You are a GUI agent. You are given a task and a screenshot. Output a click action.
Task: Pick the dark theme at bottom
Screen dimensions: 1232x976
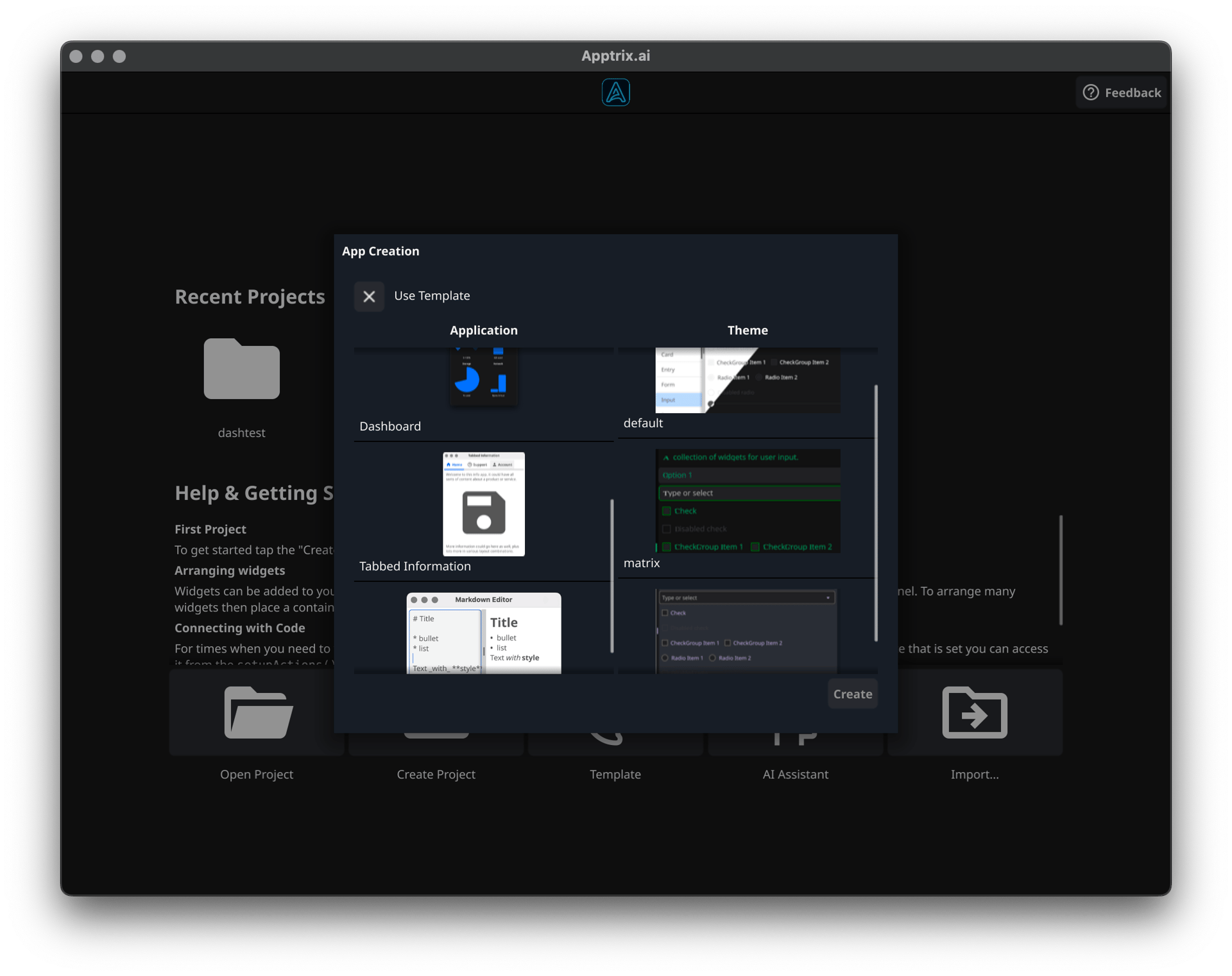point(748,630)
